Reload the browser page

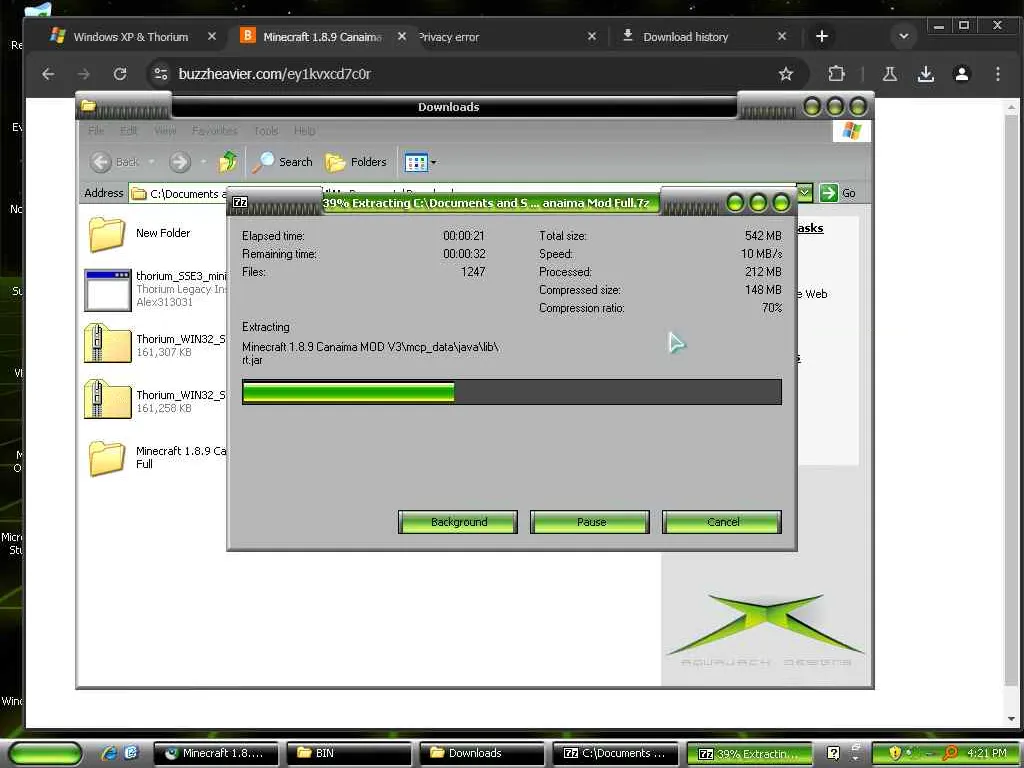coord(120,74)
